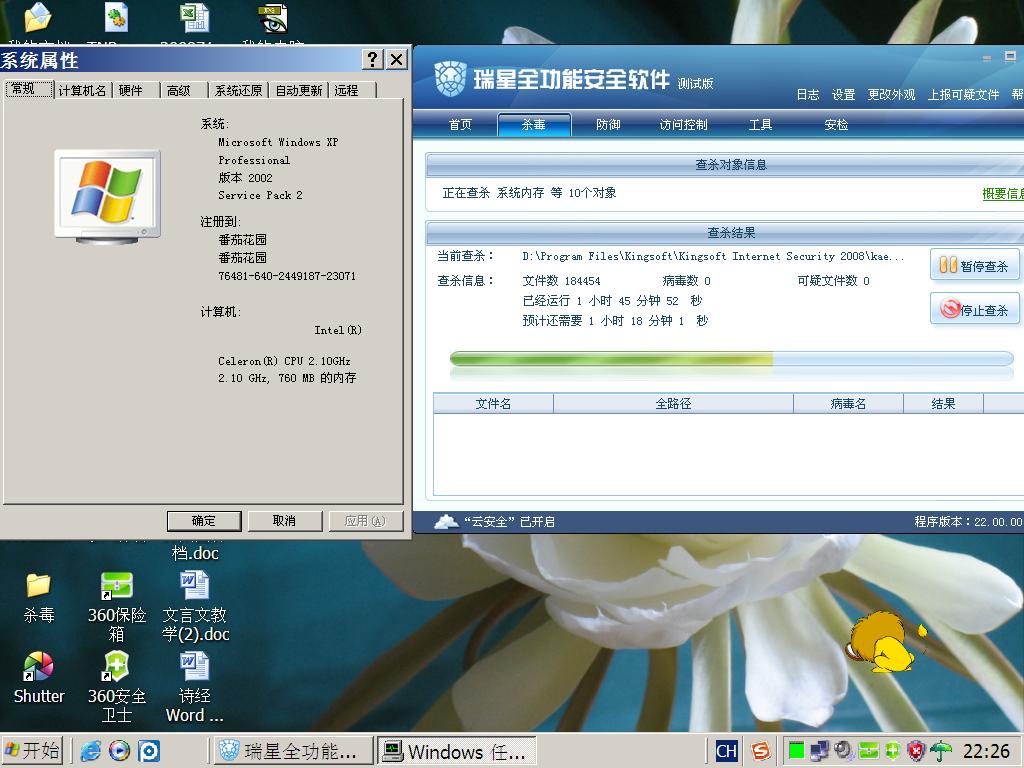Click the Rising lion shield logo
This screenshot has height=768, width=1024.
pyautogui.click(x=451, y=78)
